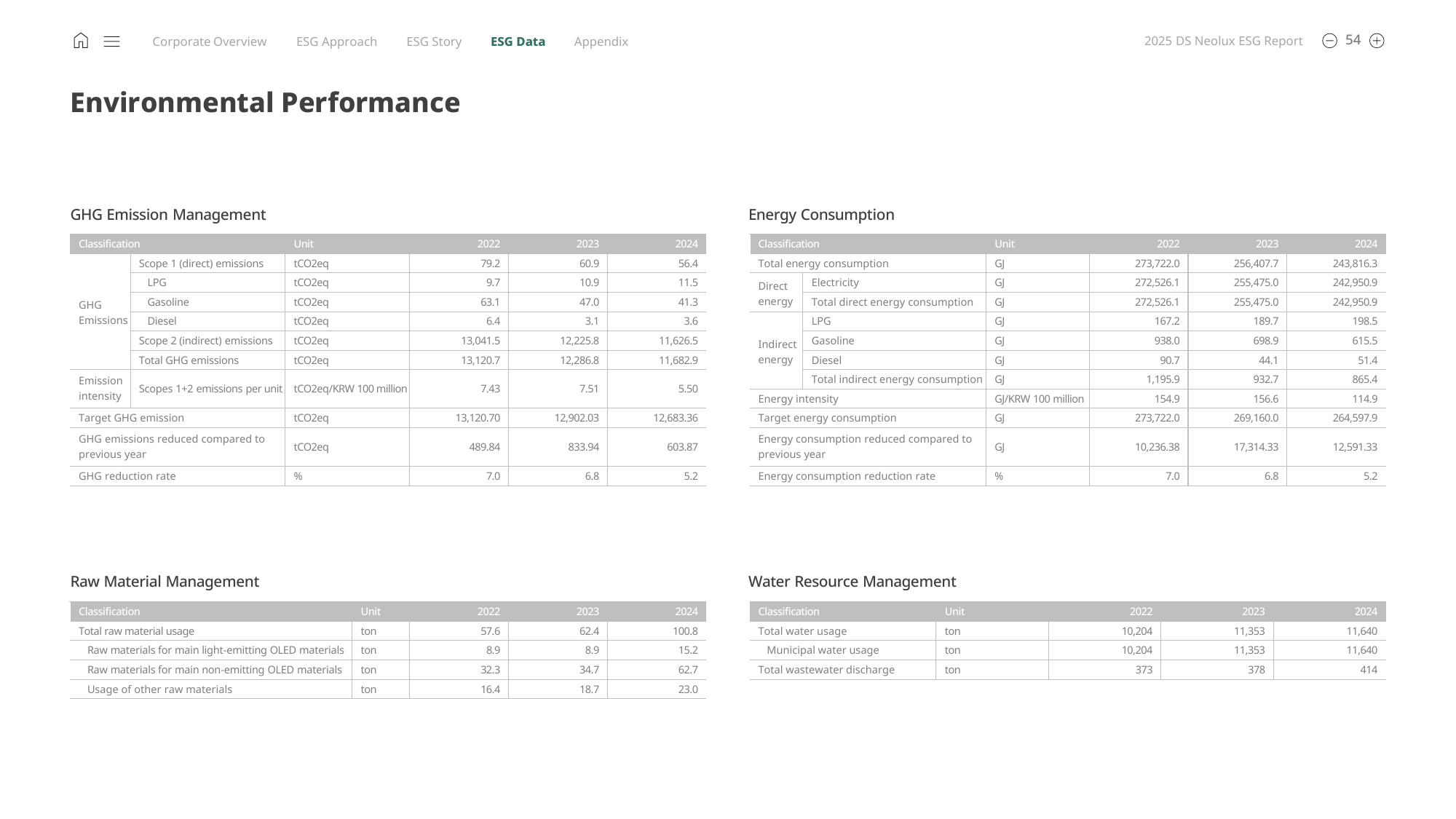The width and height of the screenshot is (1456, 819).
Task: Click the GHG reduction rate row label
Action: point(127,476)
